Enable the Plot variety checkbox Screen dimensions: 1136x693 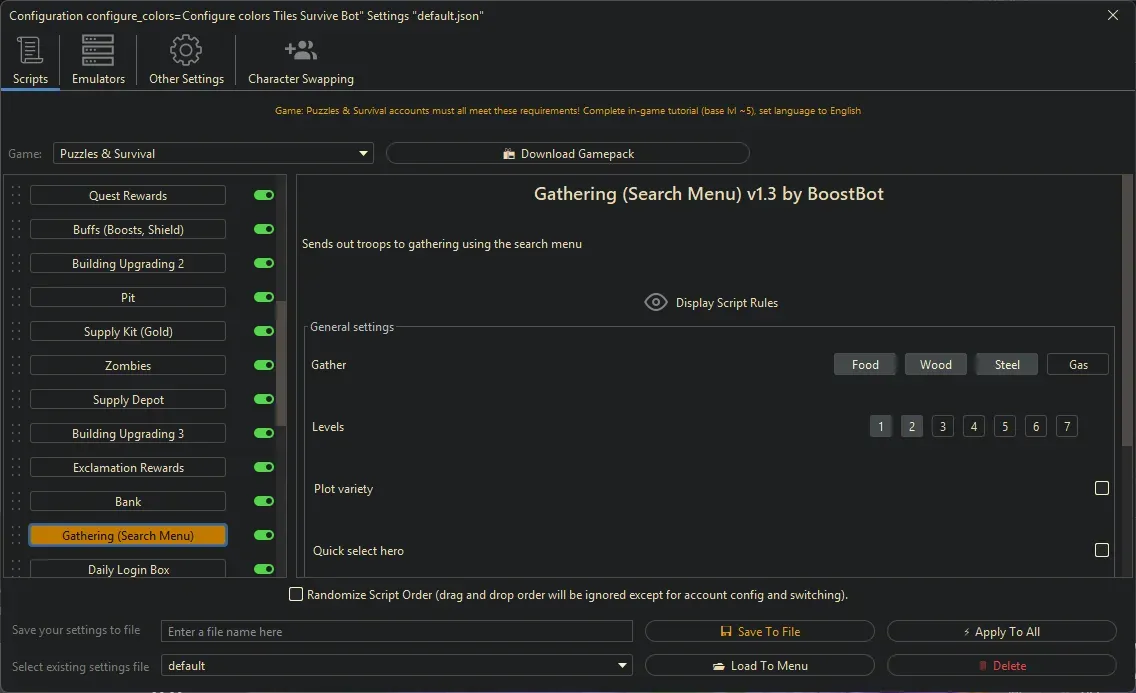(x=1102, y=488)
